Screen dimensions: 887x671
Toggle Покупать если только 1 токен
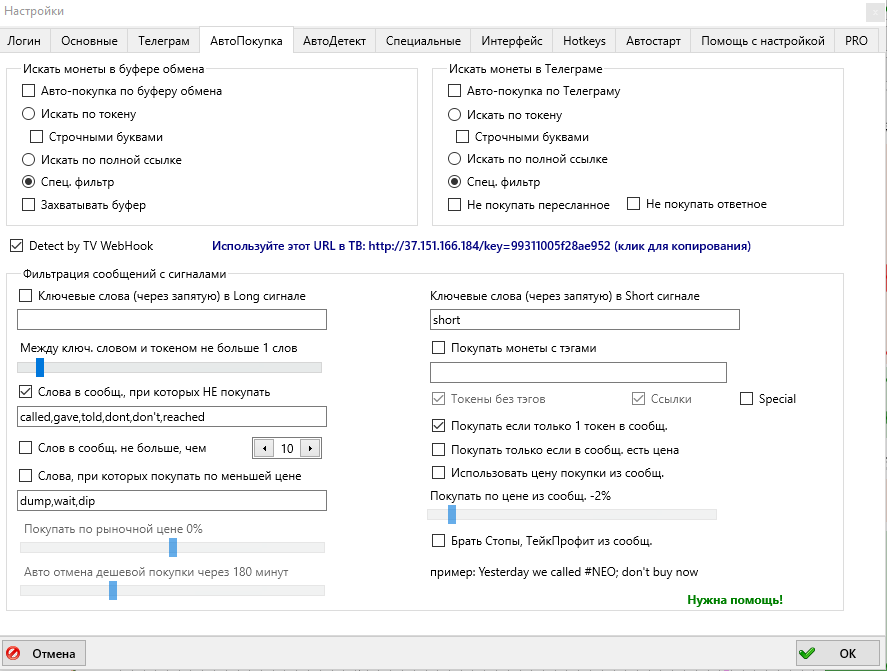438,425
